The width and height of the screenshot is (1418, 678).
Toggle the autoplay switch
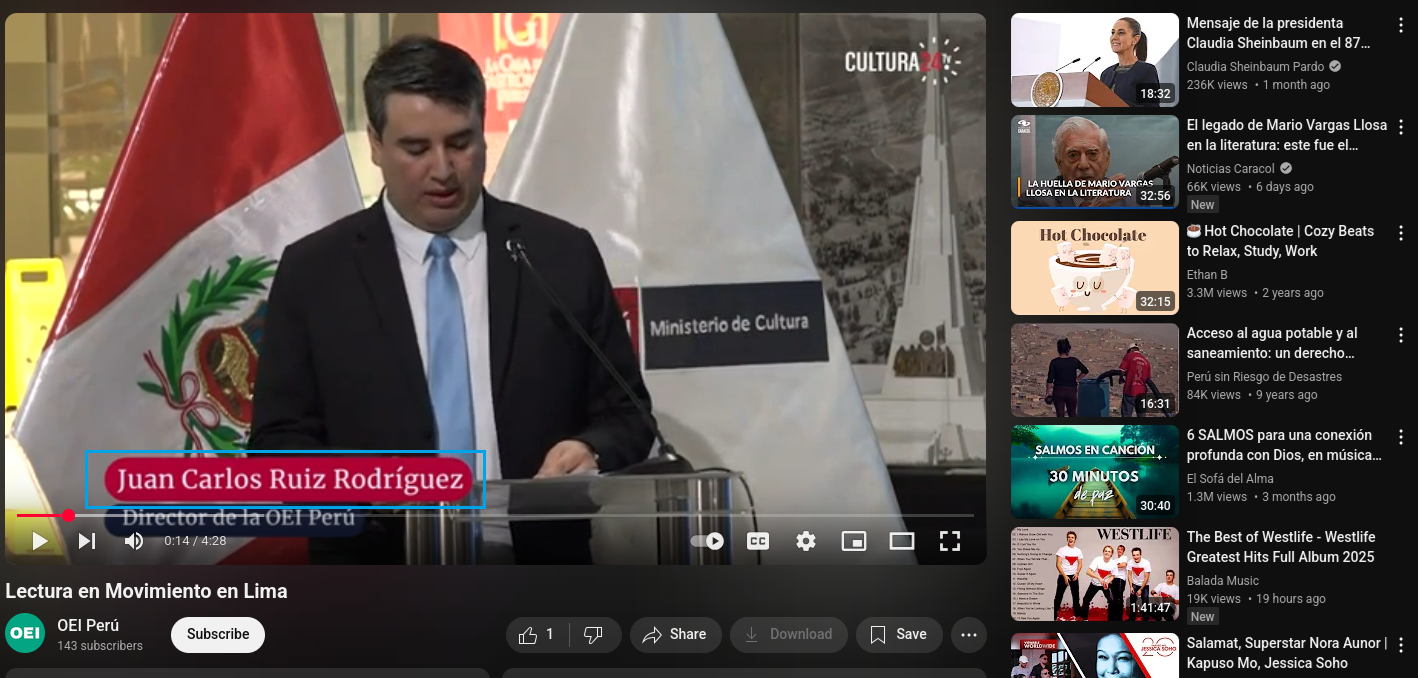click(707, 541)
